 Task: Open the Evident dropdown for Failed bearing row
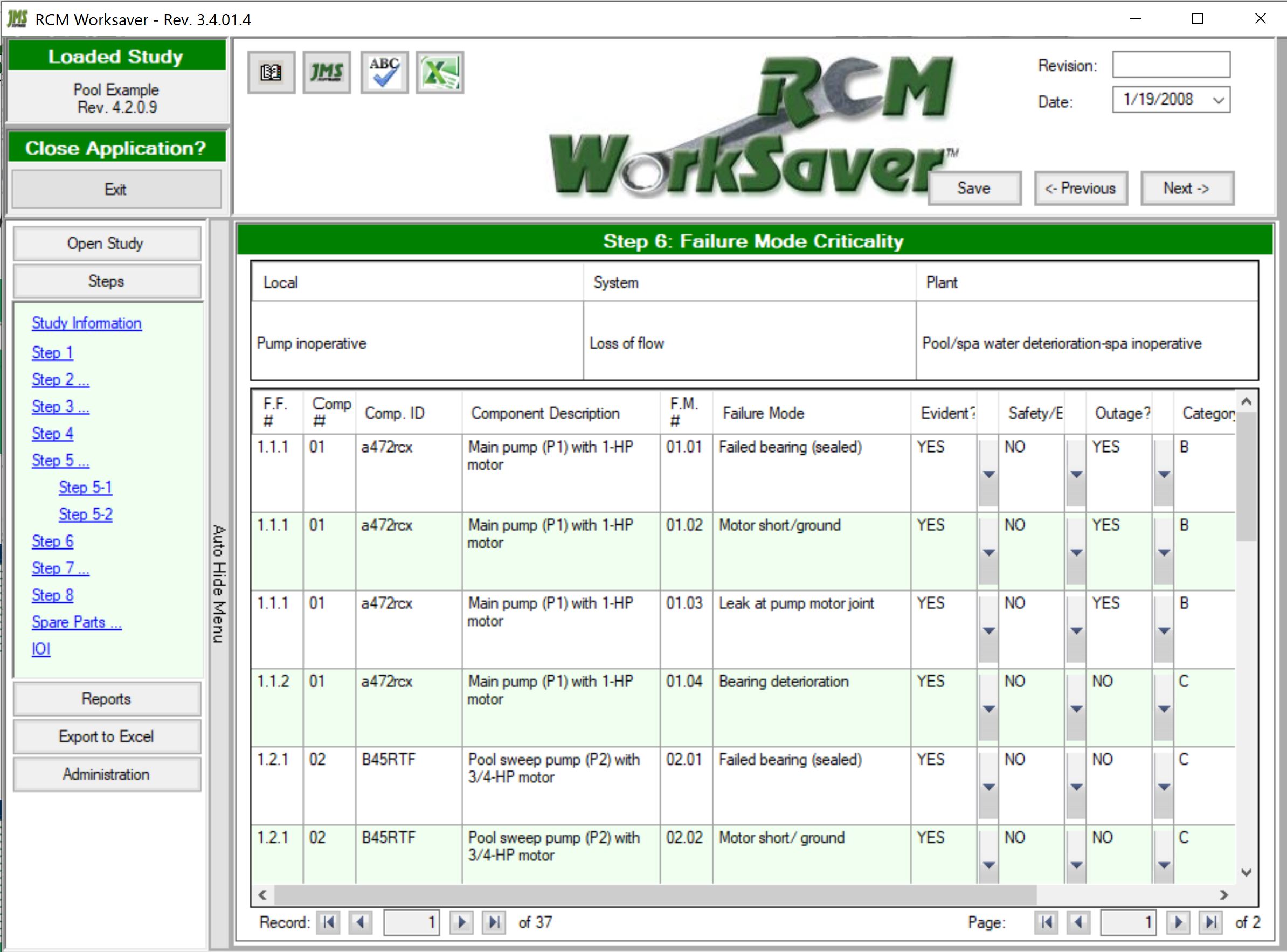point(990,475)
